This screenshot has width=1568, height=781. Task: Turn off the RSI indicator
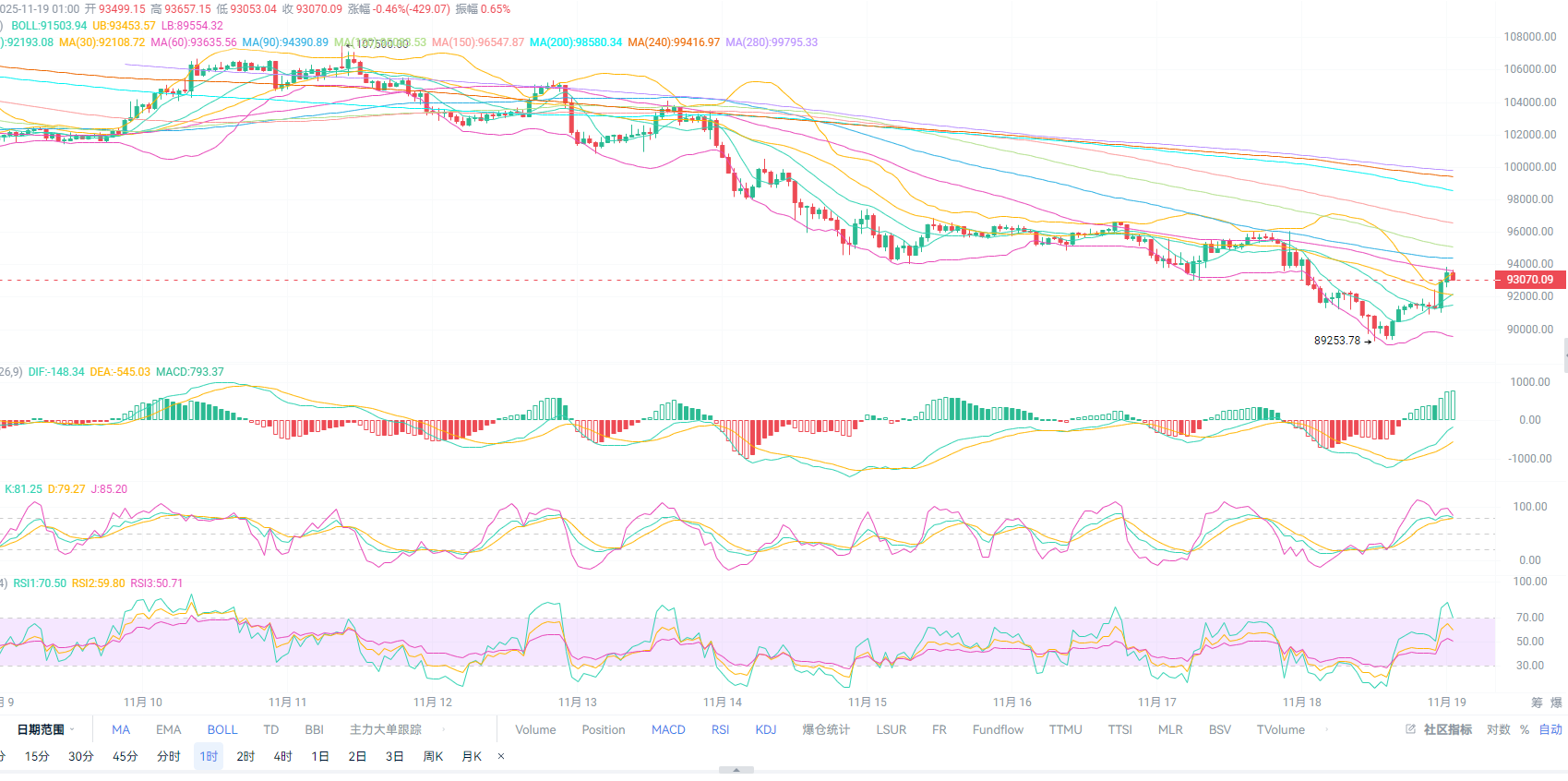point(720,729)
